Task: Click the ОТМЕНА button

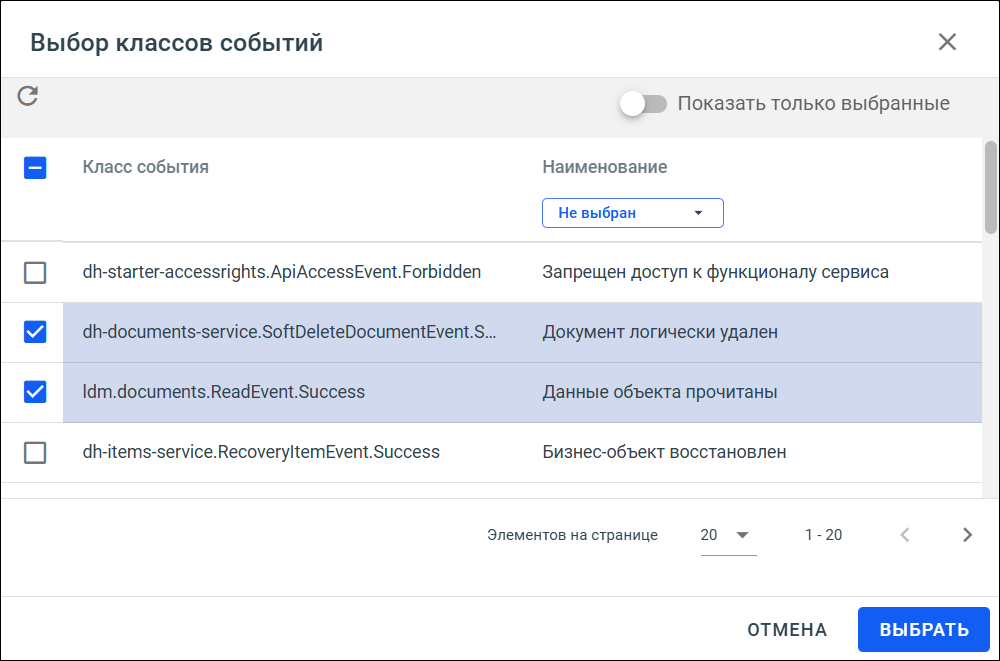Action: tap(787, 630)
